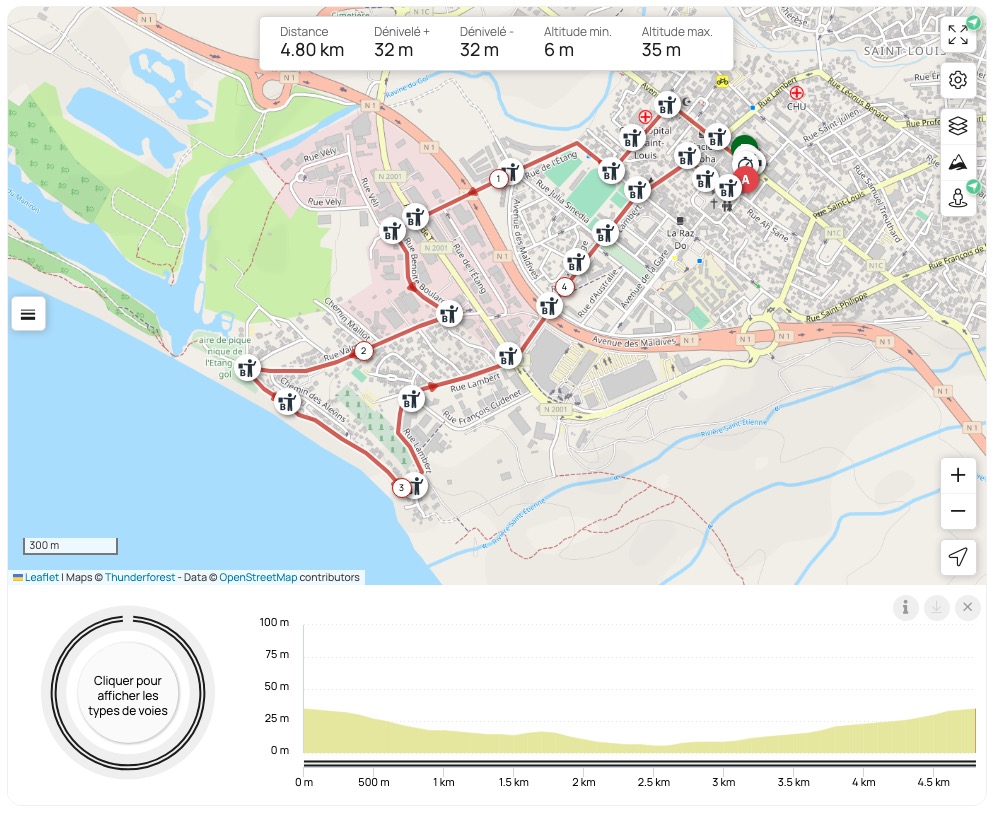
Task: Click the info icon above the elevation chart
Action: pos(906,607)
